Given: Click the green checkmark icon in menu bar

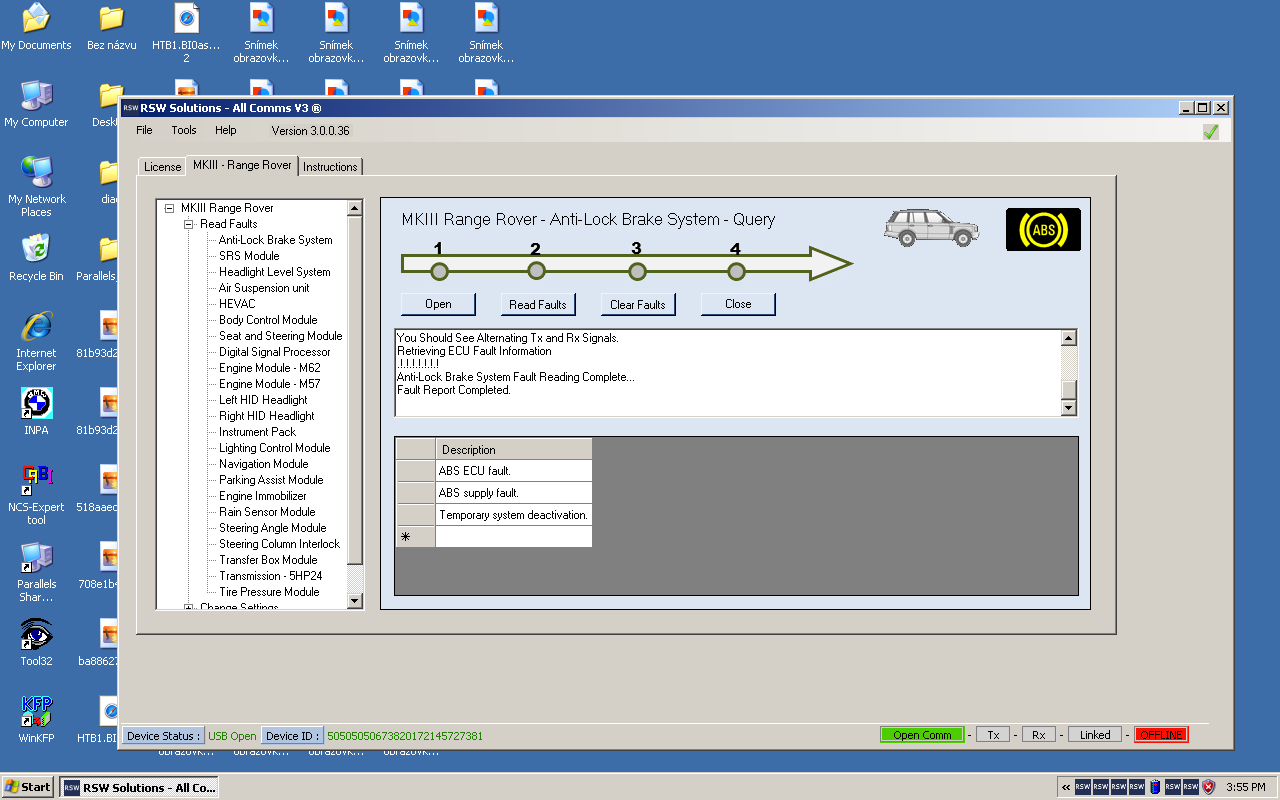Looking at the screenshot, I should pyautogui.click(x=1210, y=131).
